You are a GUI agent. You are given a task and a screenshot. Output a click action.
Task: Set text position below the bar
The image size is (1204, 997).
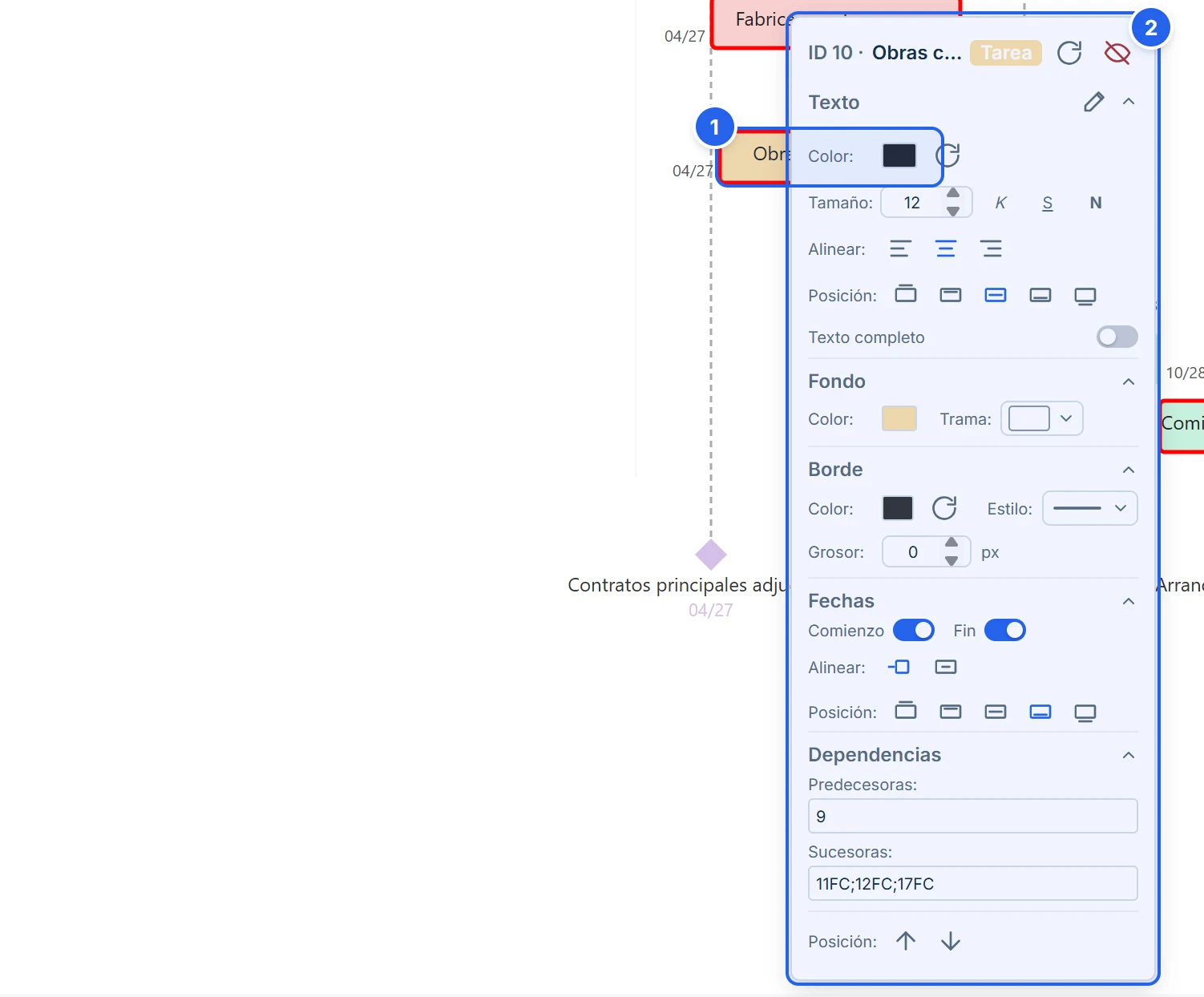click(x=1085, y=296)
